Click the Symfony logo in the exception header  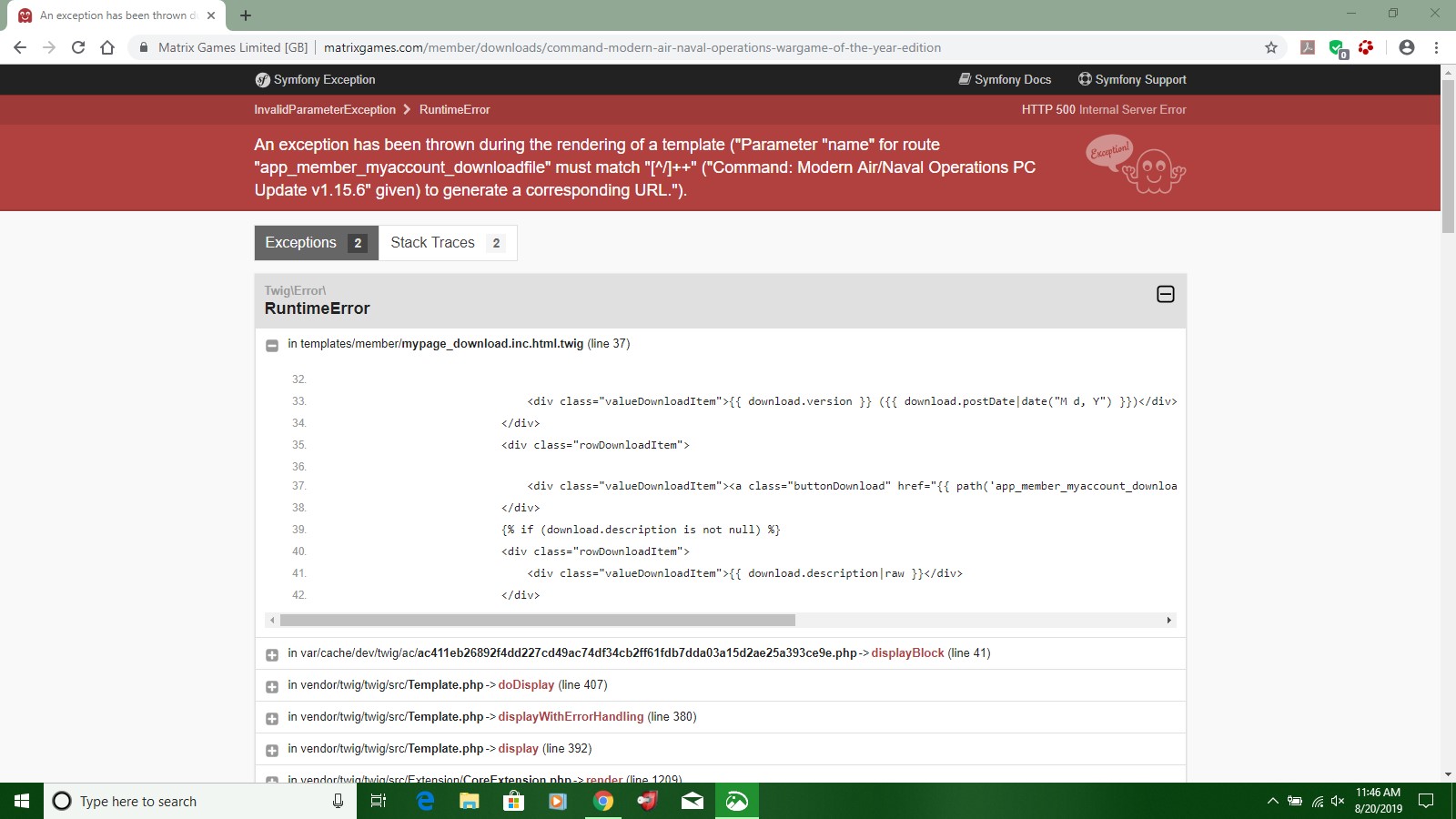(x=262, y=80)
